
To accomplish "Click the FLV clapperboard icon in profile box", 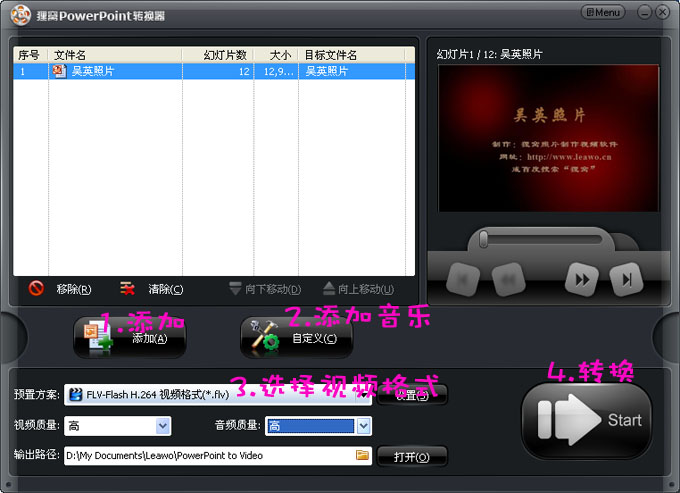I will [x=76, y=394].
